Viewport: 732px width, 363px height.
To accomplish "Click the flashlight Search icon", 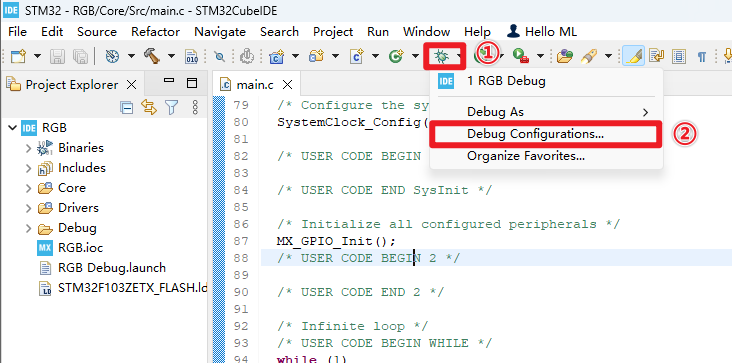I will (589, 56).
